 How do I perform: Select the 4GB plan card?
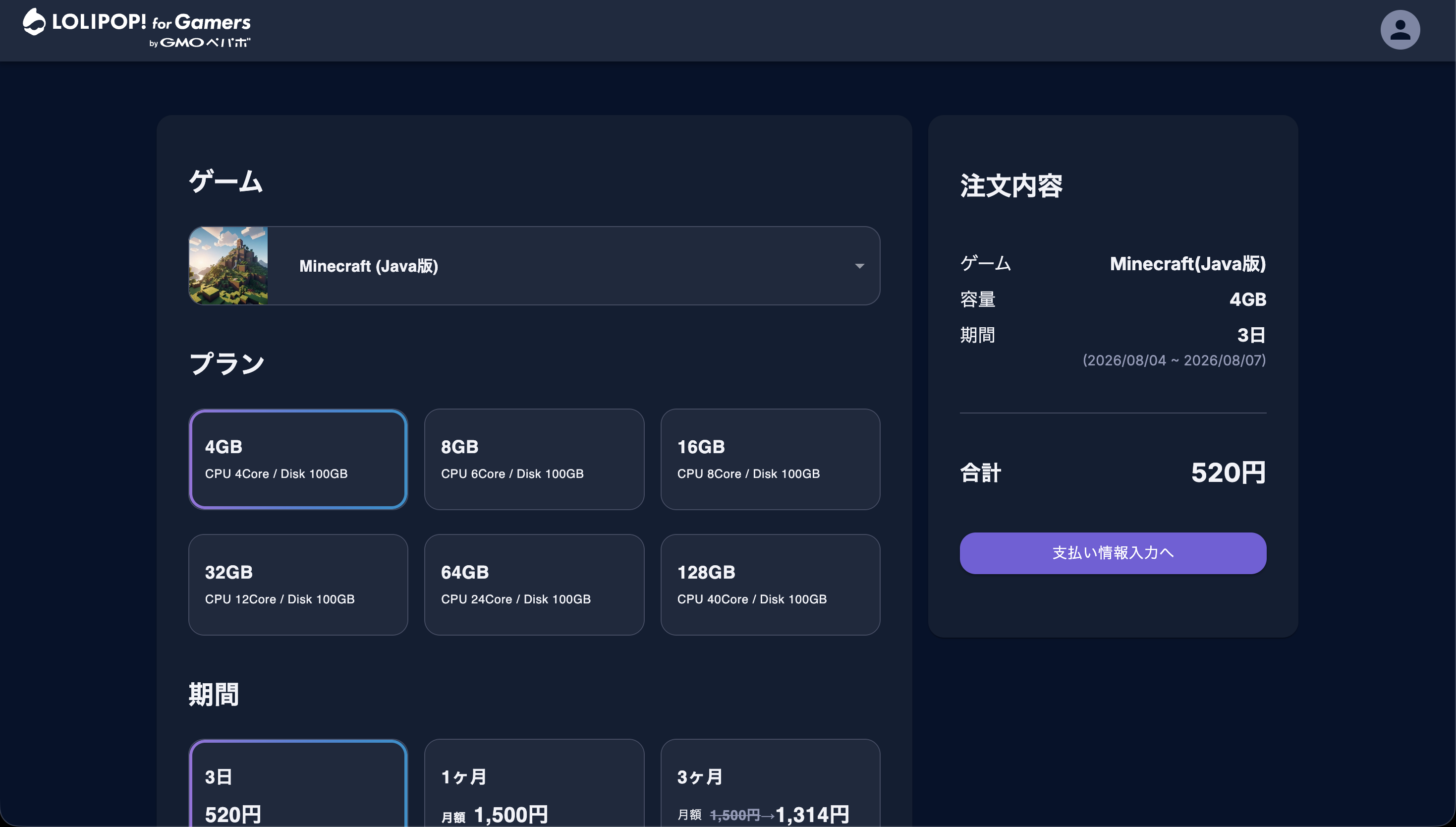298,459
